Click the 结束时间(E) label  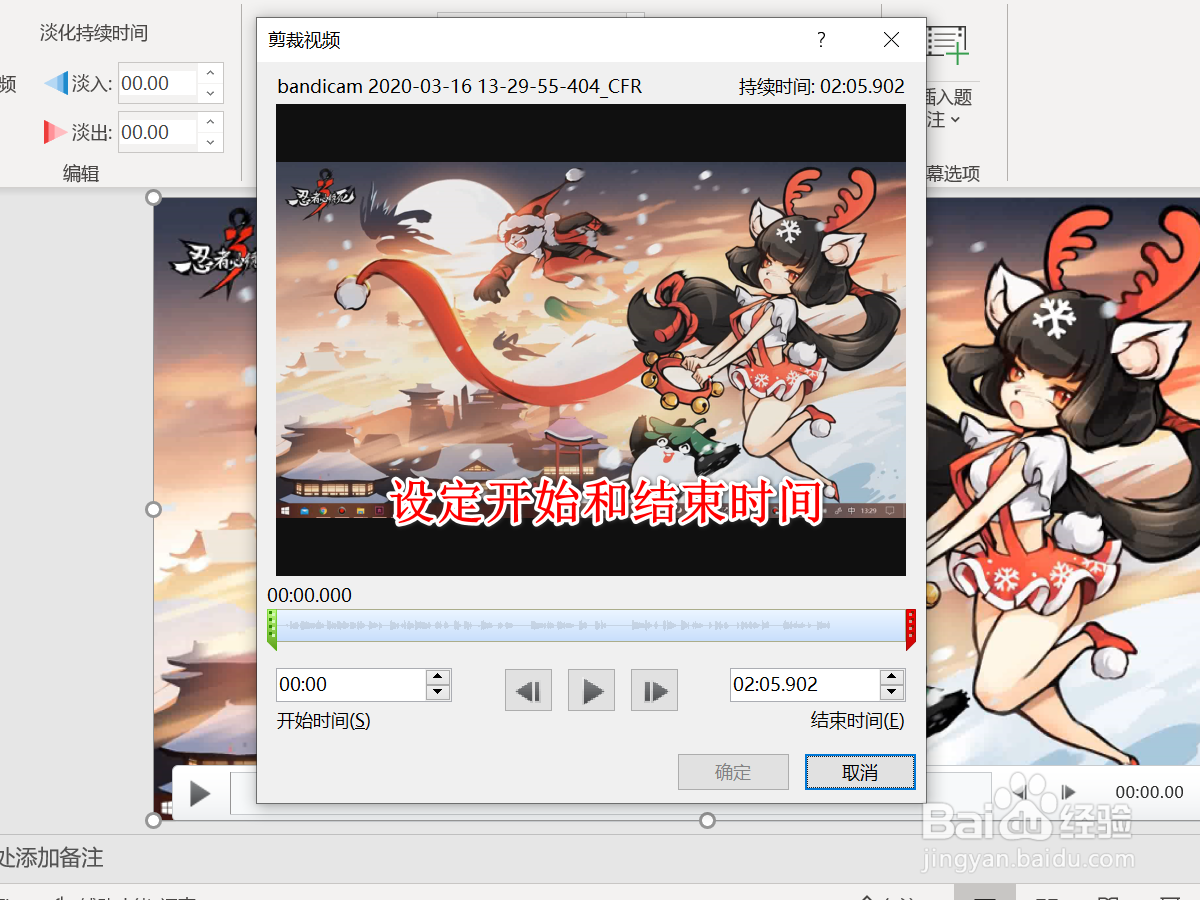857,720
